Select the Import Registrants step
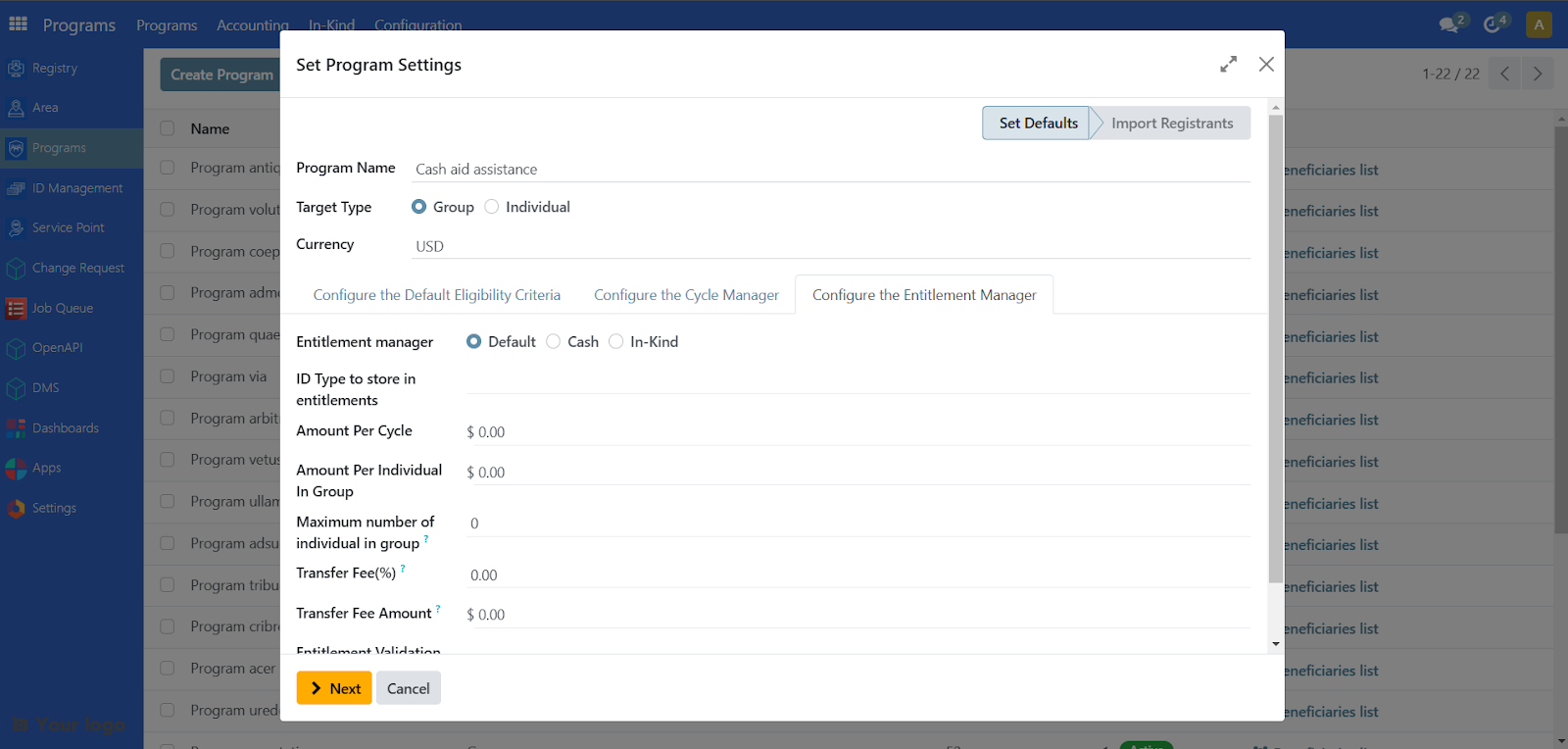 (1172, 124)
